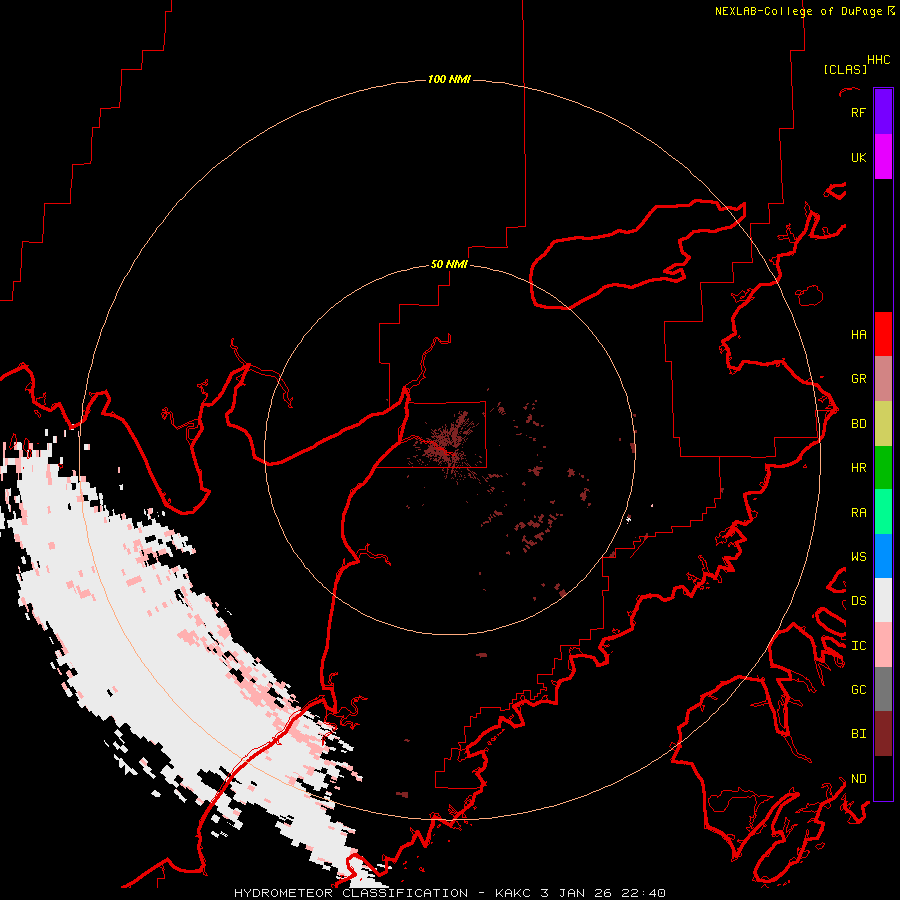The width and height of the screenshot is (900, 900).
Task: Click the BD legend label
Action: [858, 424]
